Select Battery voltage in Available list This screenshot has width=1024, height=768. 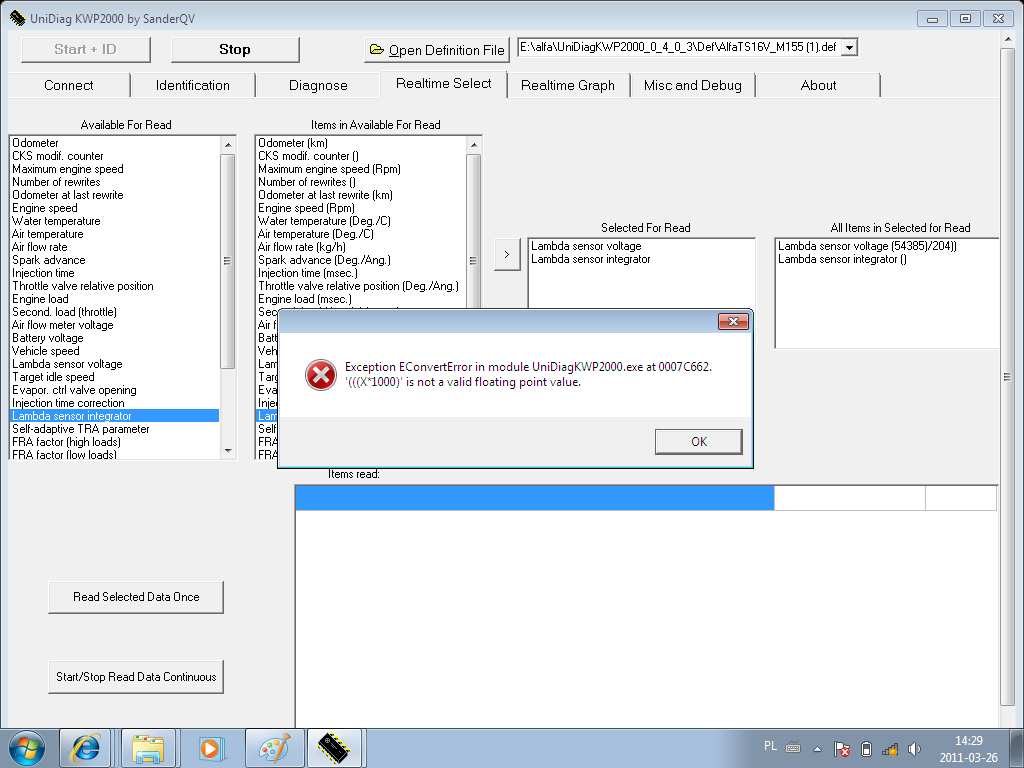tap(115, 338)
